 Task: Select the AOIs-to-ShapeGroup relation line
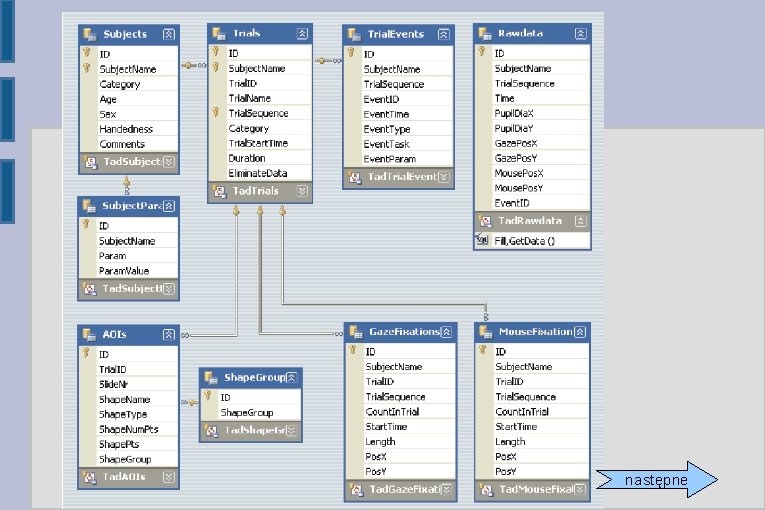pos(190,403)
